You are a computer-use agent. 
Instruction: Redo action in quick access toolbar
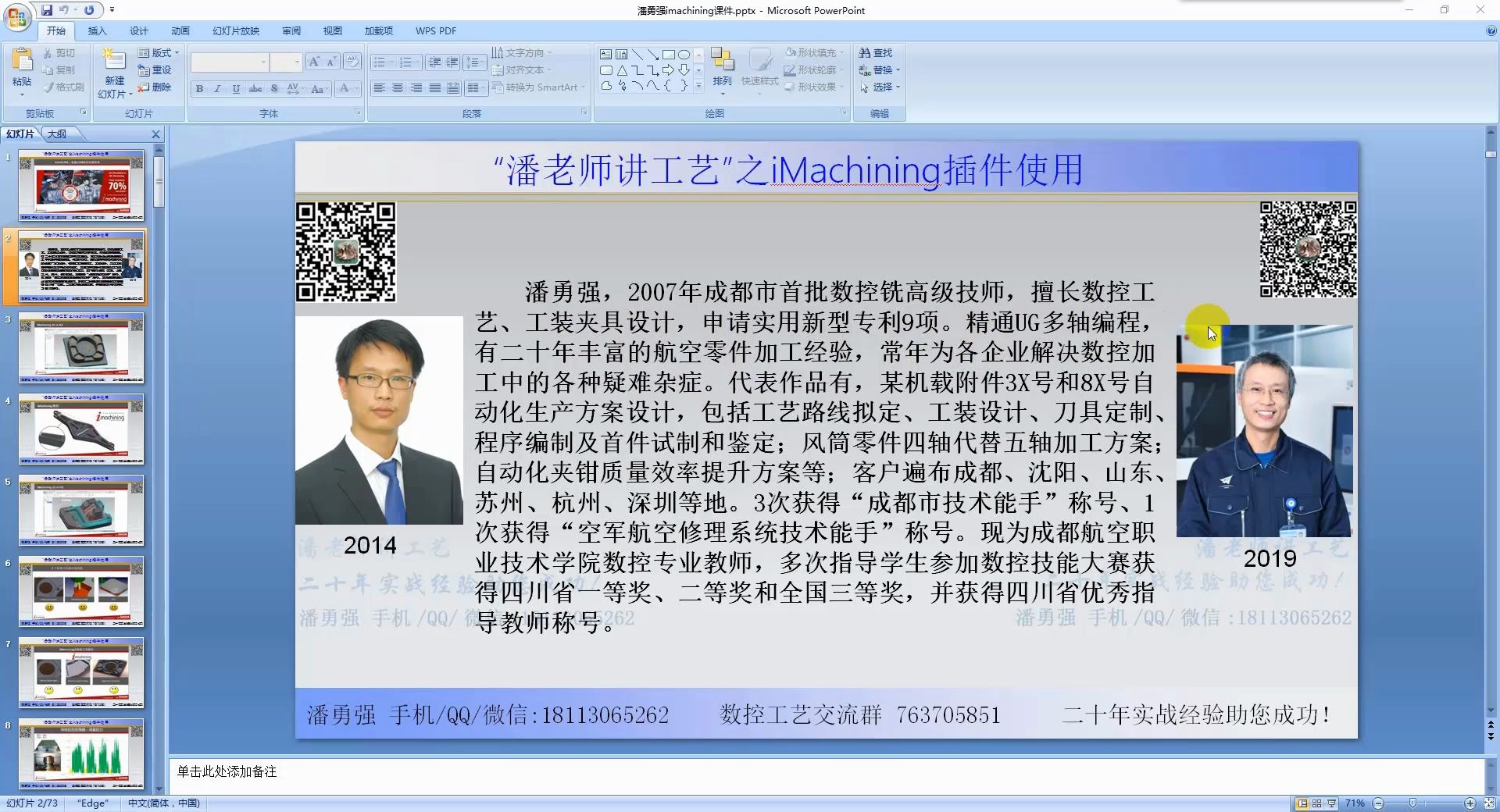pos(89,10)
